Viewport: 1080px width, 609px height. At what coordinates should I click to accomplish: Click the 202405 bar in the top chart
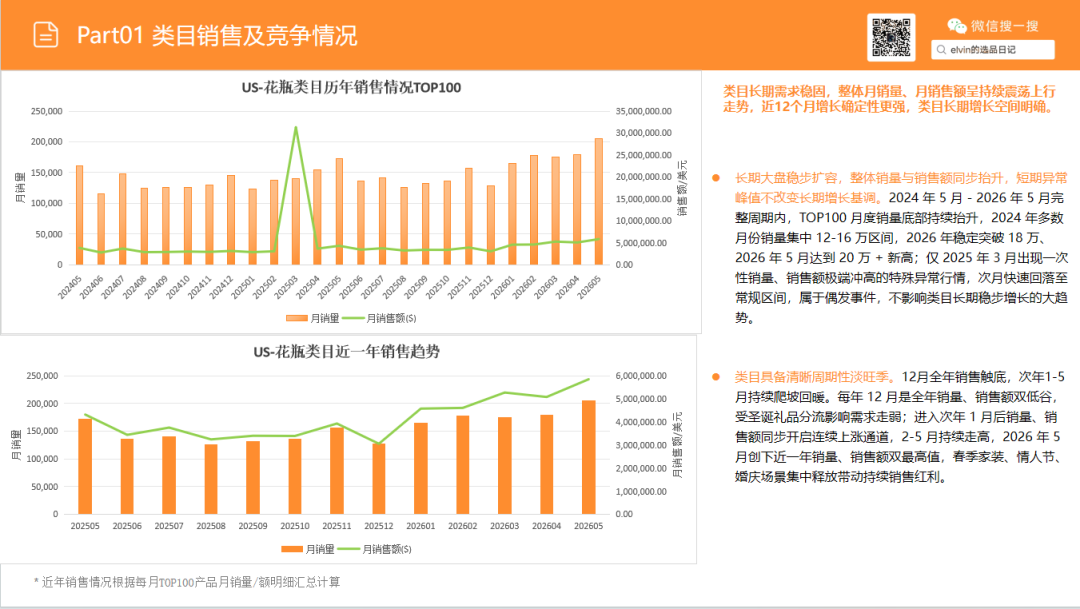[79, 215]
